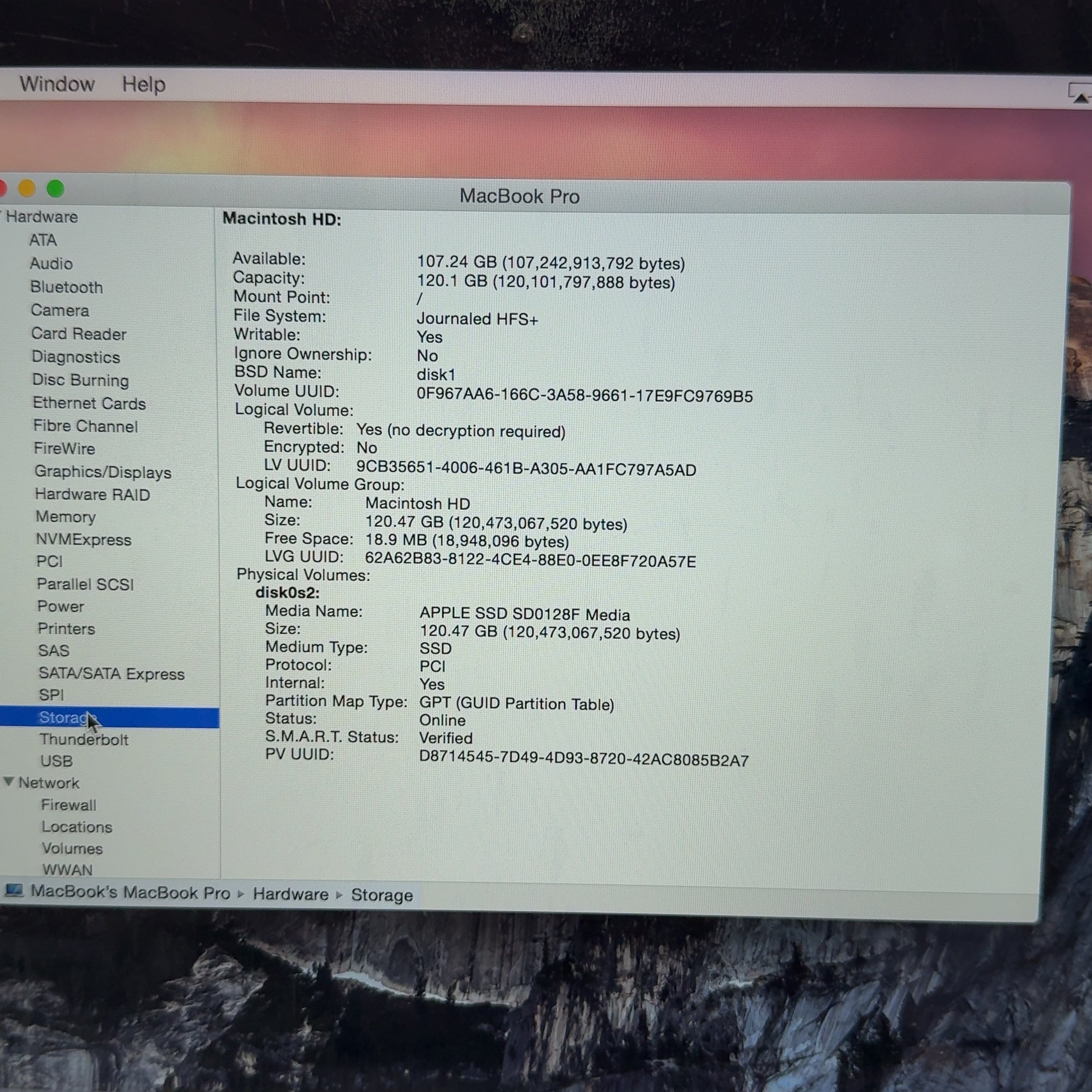Open Graphics/Displays entry
The image size is (1092, 1092).
pos(103,472)
